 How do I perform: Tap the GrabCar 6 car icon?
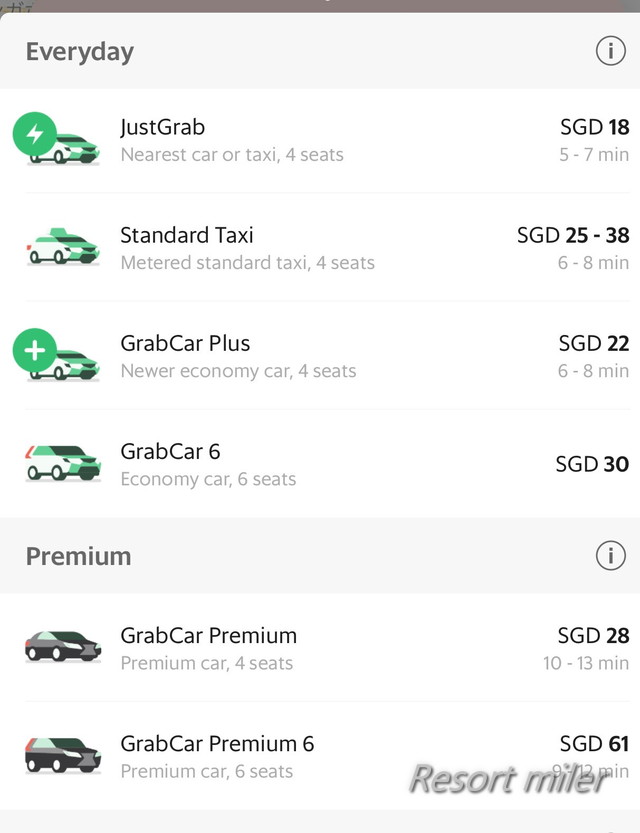(x=62, y=463)
